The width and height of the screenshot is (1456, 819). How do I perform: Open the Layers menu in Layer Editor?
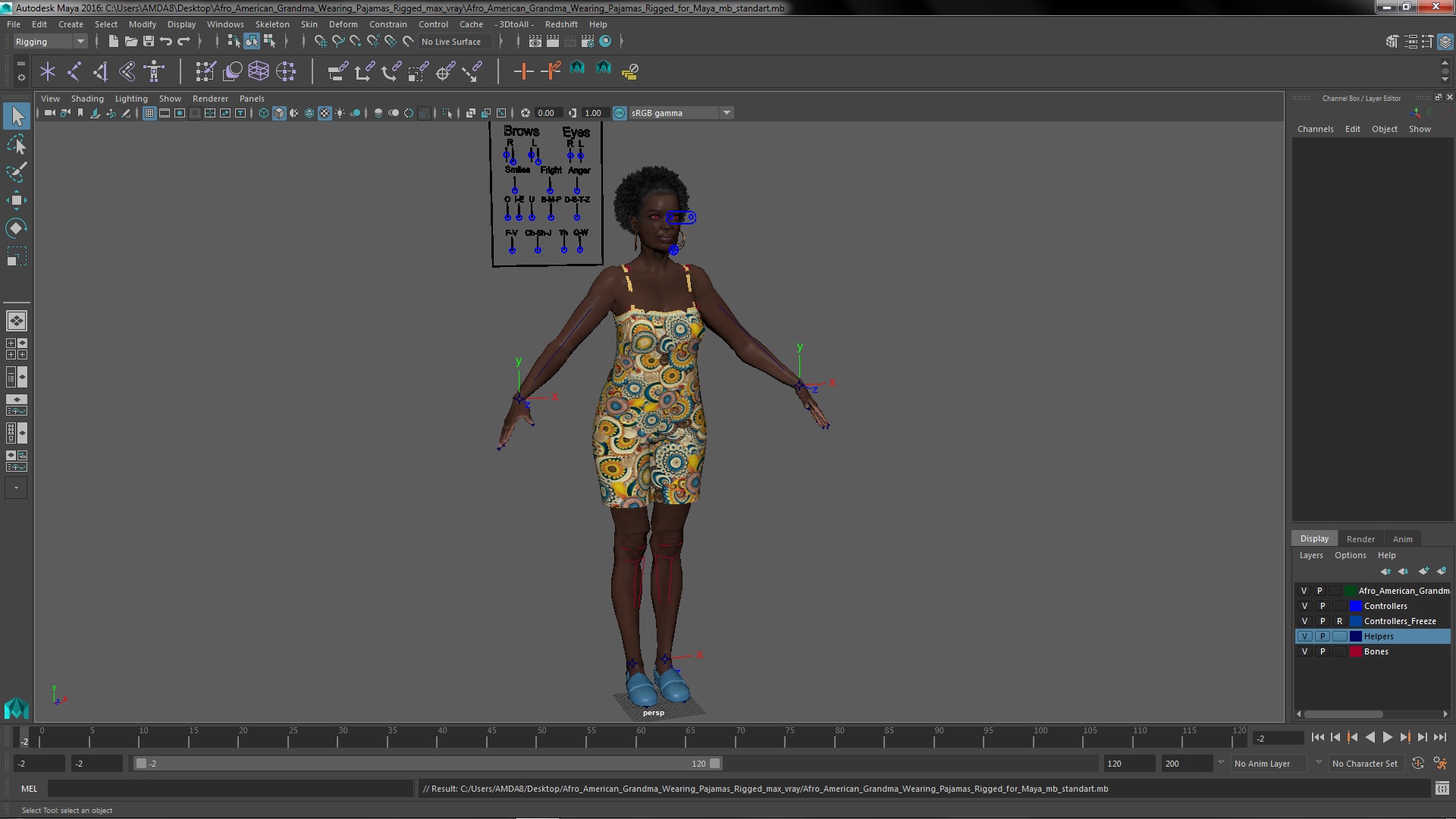tap(1311, 555)
